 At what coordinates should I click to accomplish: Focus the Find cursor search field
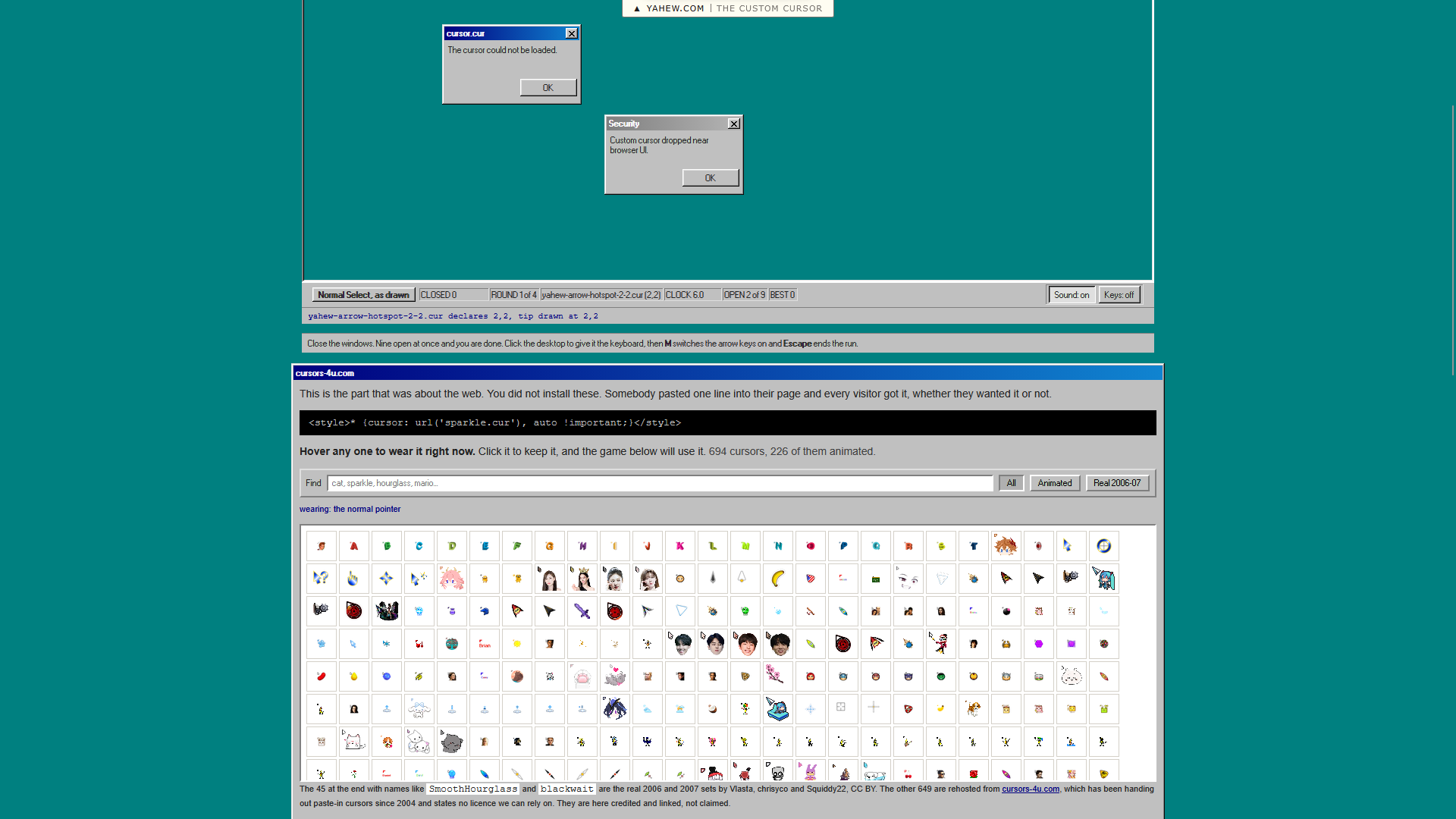661,483
